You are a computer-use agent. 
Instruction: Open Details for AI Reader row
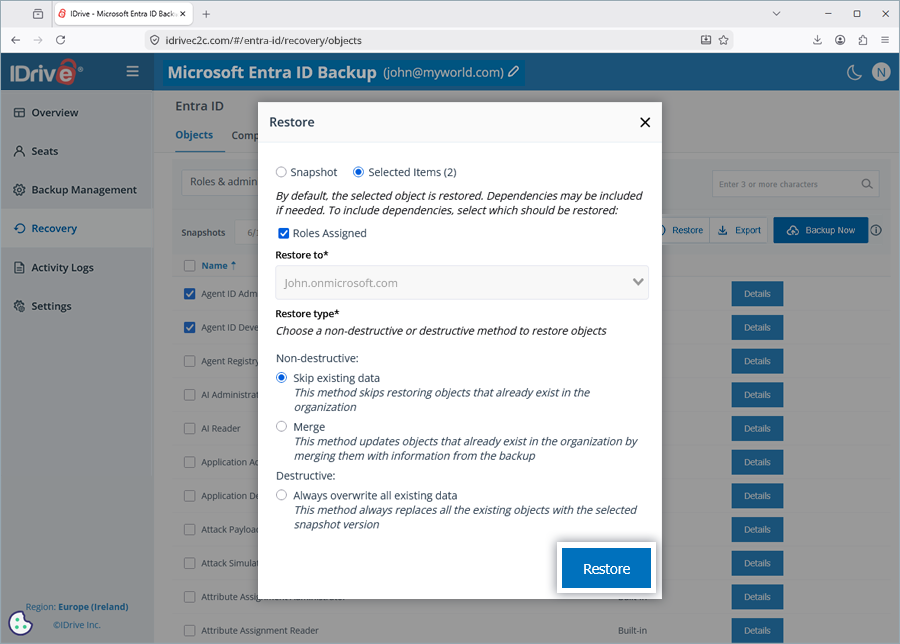coord(757,428)
